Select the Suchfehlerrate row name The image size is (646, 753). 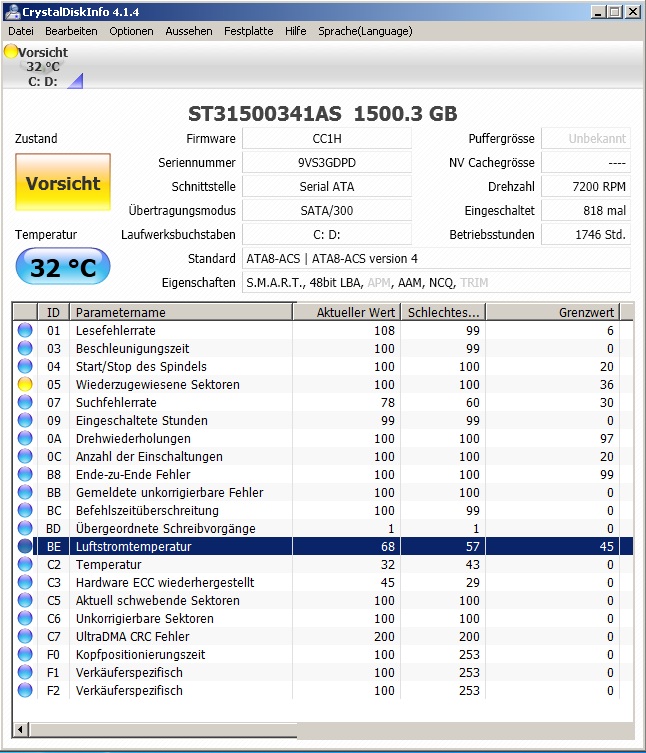point(116,402)
